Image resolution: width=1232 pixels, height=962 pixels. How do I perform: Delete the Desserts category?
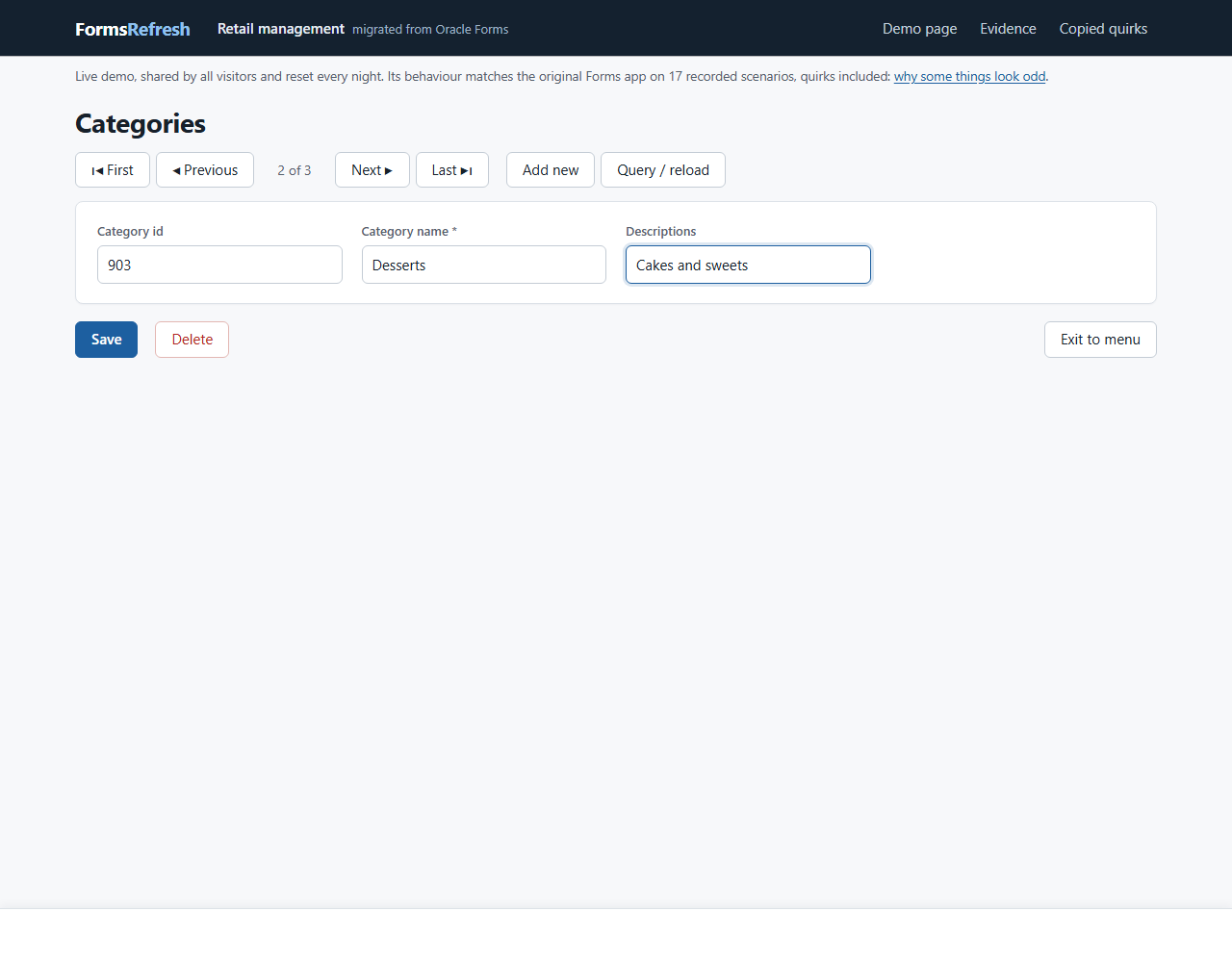coord(192,340)
